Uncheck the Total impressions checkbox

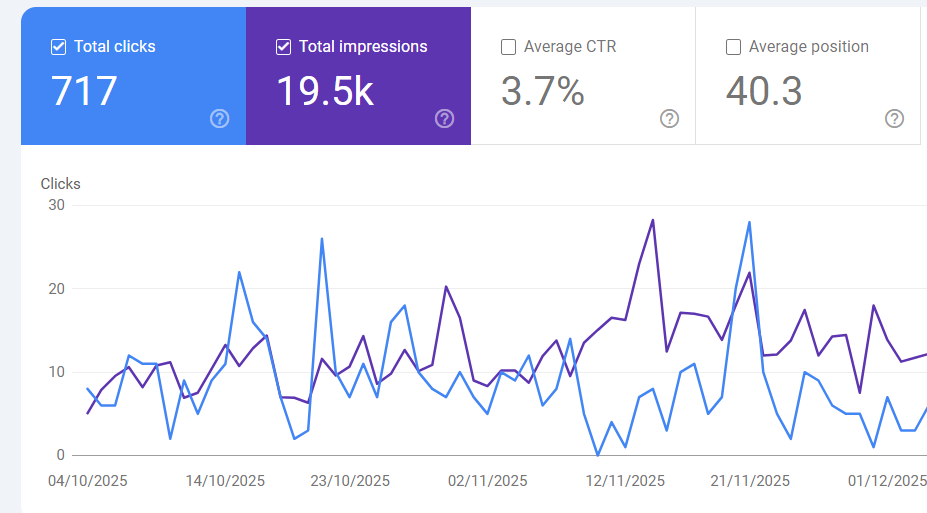(x=283, y=47)
